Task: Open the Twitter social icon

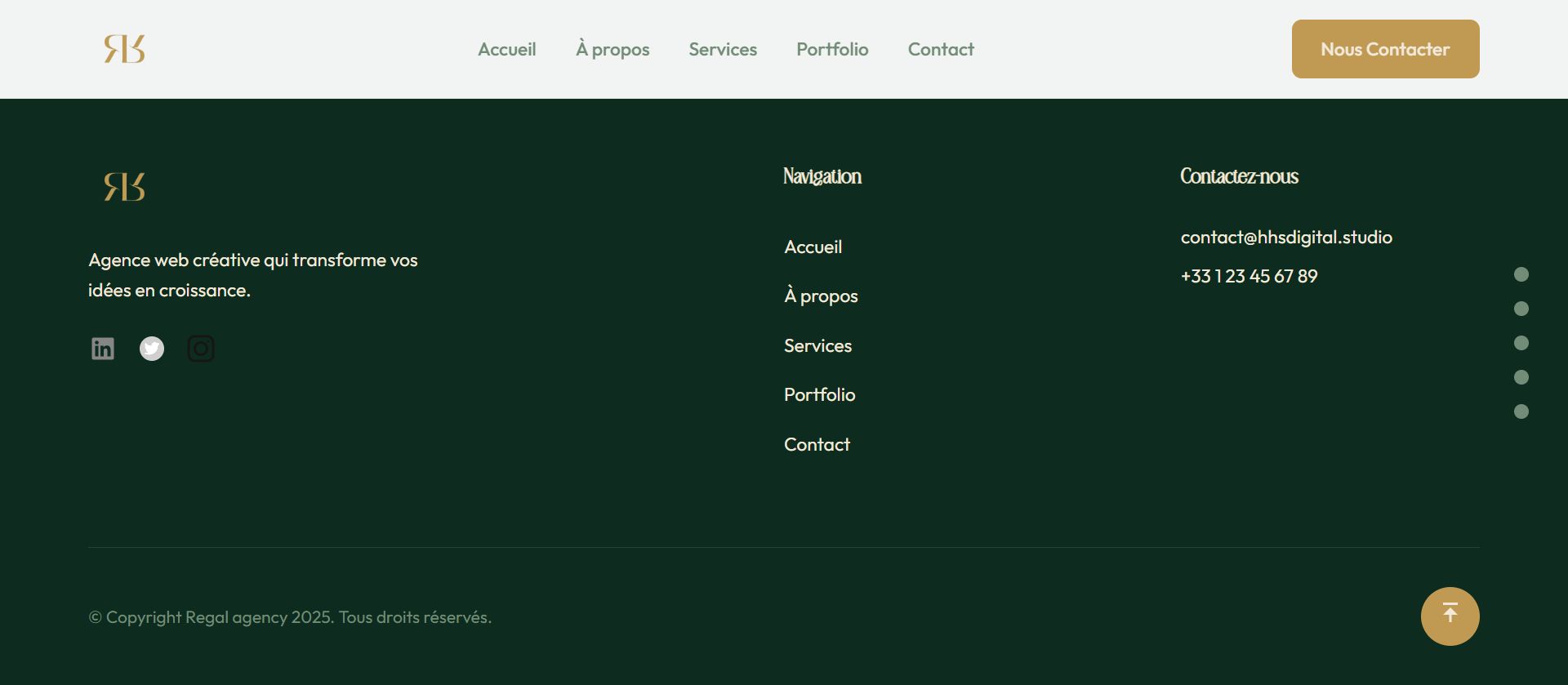Action: [x=152, y=349]
